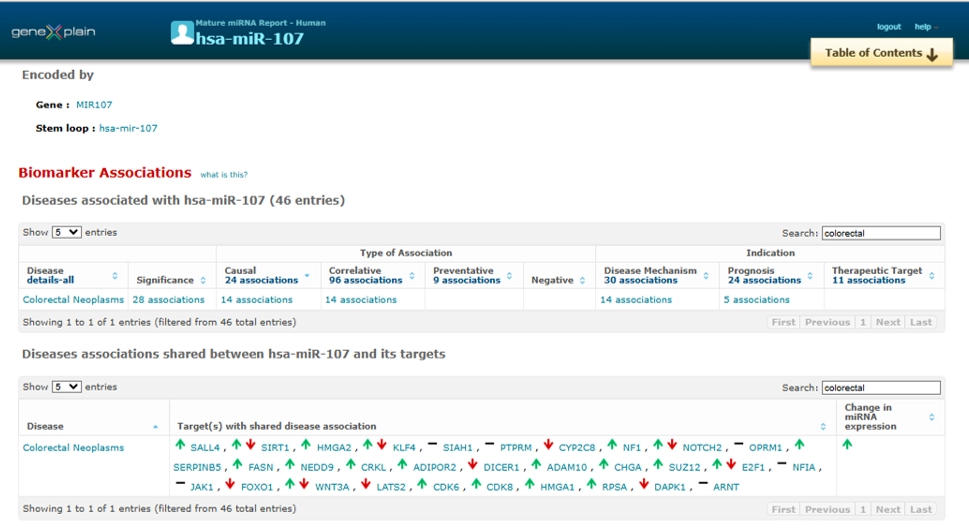
Task: Click the 'what is this?' help link
Action: tap(224, 175)
